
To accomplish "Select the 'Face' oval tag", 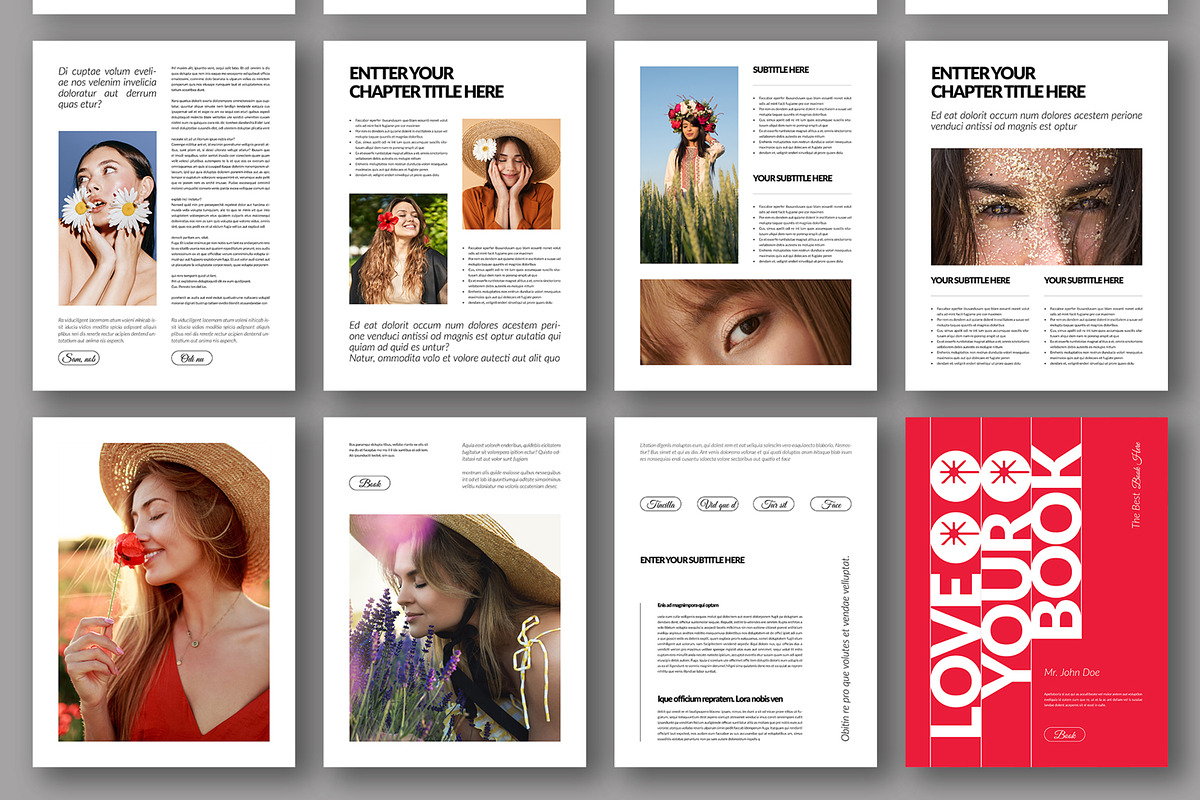I will point(833,504).
